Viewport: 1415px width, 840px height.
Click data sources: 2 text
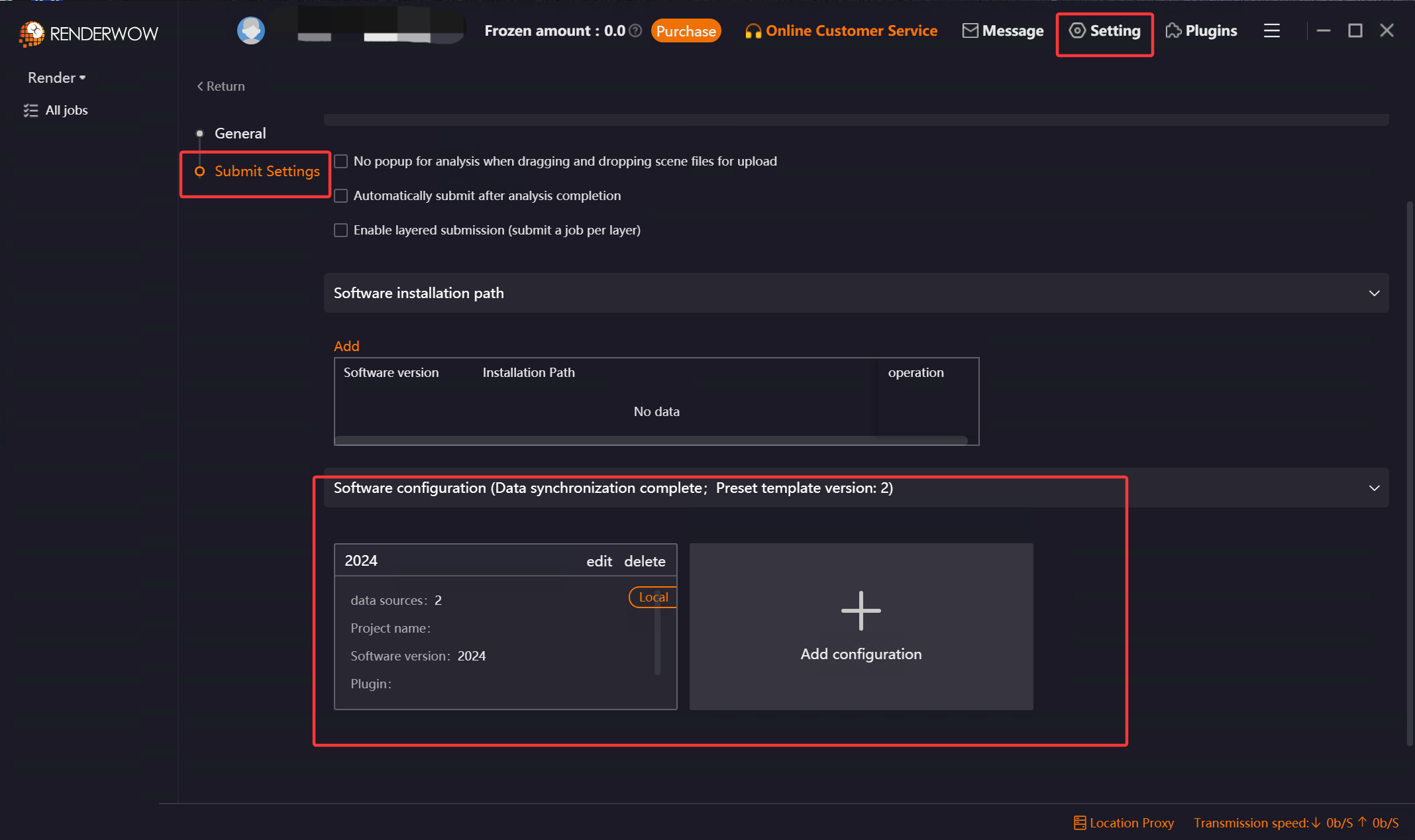pyautogui.click(x=396, y=600)
